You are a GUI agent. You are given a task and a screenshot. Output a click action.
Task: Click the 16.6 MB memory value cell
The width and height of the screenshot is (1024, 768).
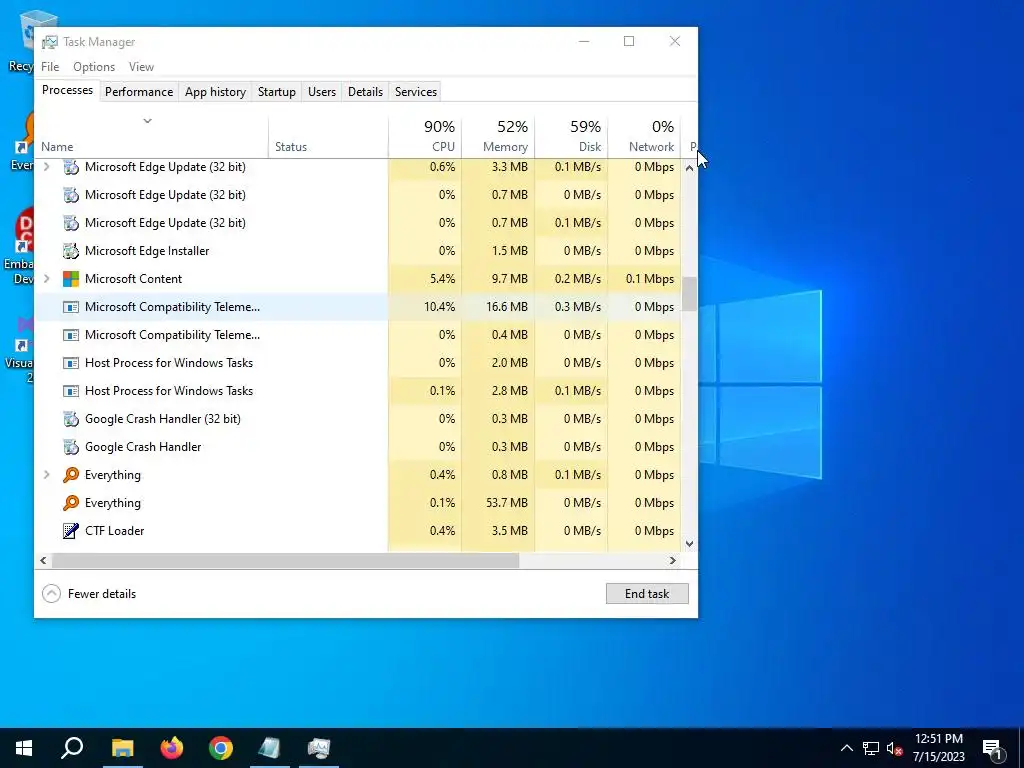click(498, 307)
